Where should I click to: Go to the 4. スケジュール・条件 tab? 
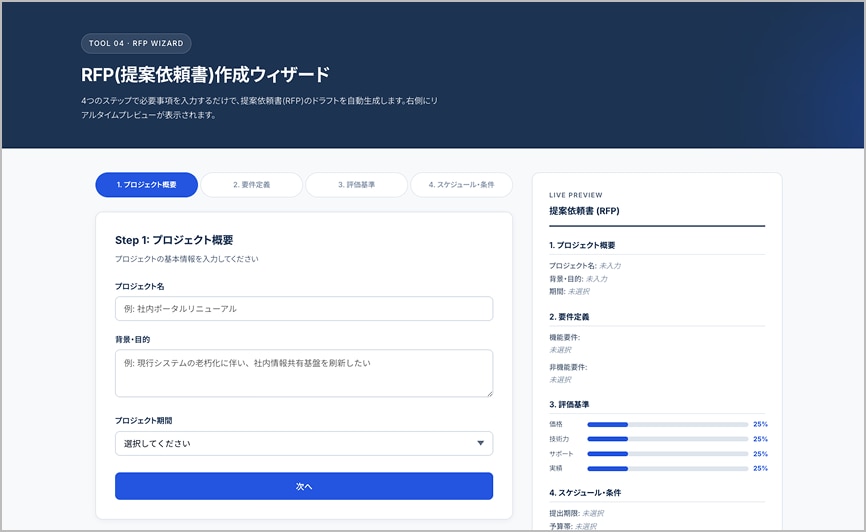[461, 185]
